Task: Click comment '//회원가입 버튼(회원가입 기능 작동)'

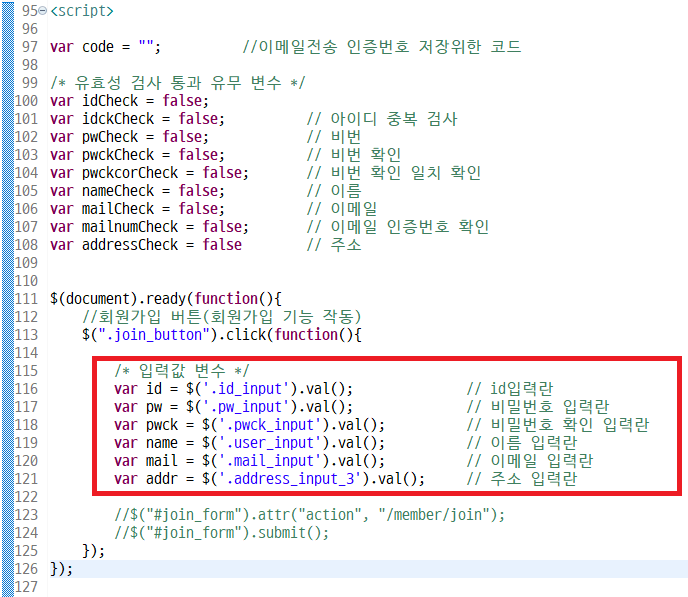Action: point(222,316)
